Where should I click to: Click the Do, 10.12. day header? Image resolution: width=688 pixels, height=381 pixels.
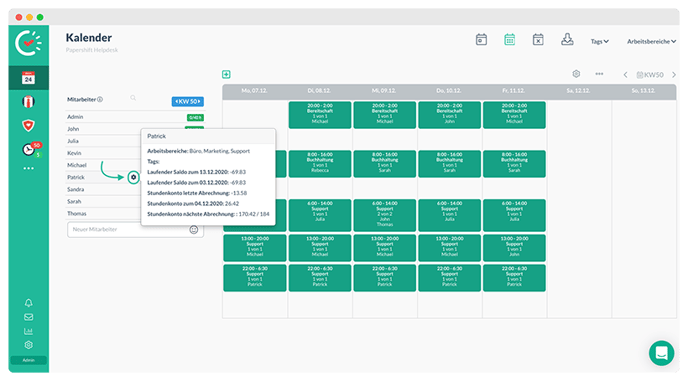coord(448,91)
